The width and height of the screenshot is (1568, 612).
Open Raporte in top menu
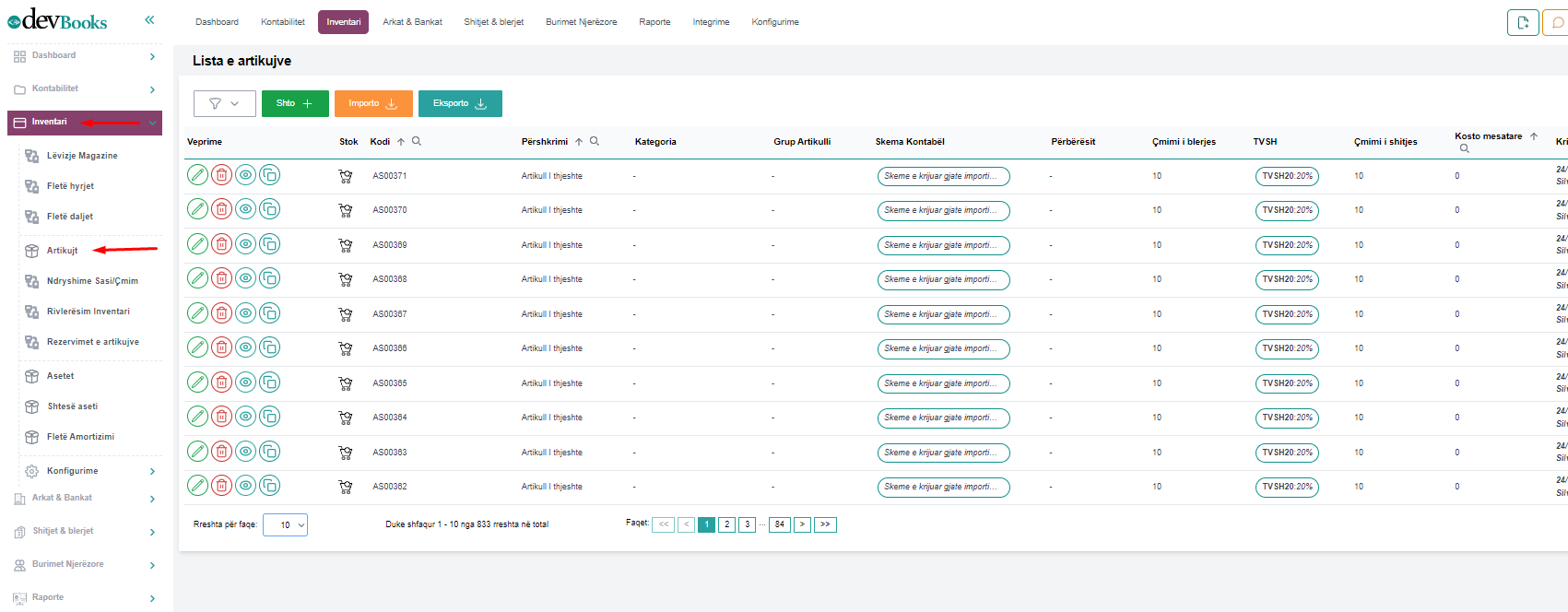pos(654,22)
